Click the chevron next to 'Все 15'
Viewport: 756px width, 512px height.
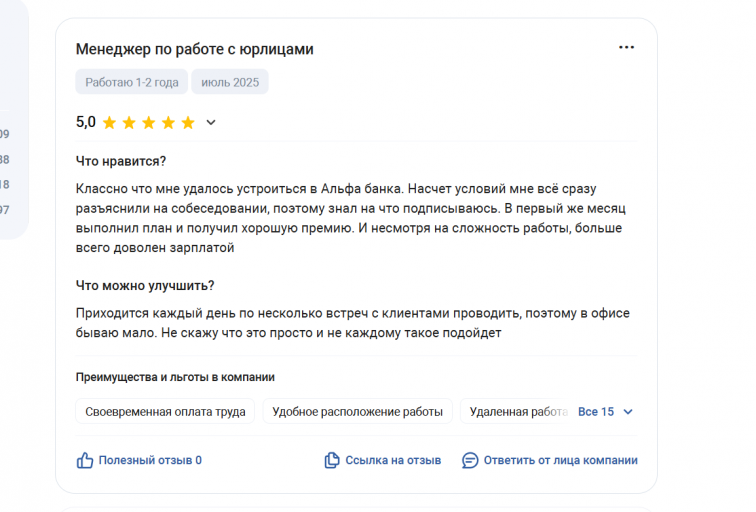pyautogui.click(x=628, y=412)
